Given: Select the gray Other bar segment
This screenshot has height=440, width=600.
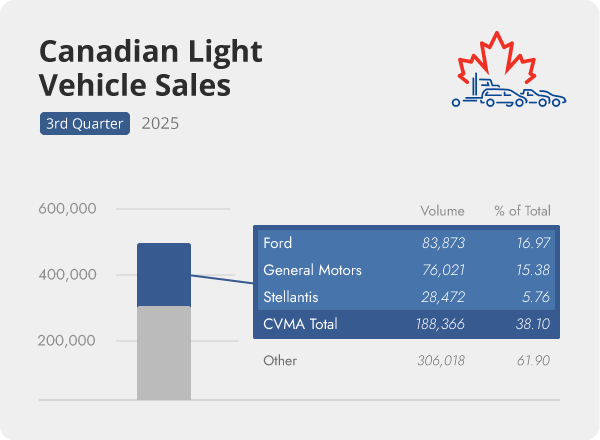Looking at the screenshot, I should [x=164, y=352].
